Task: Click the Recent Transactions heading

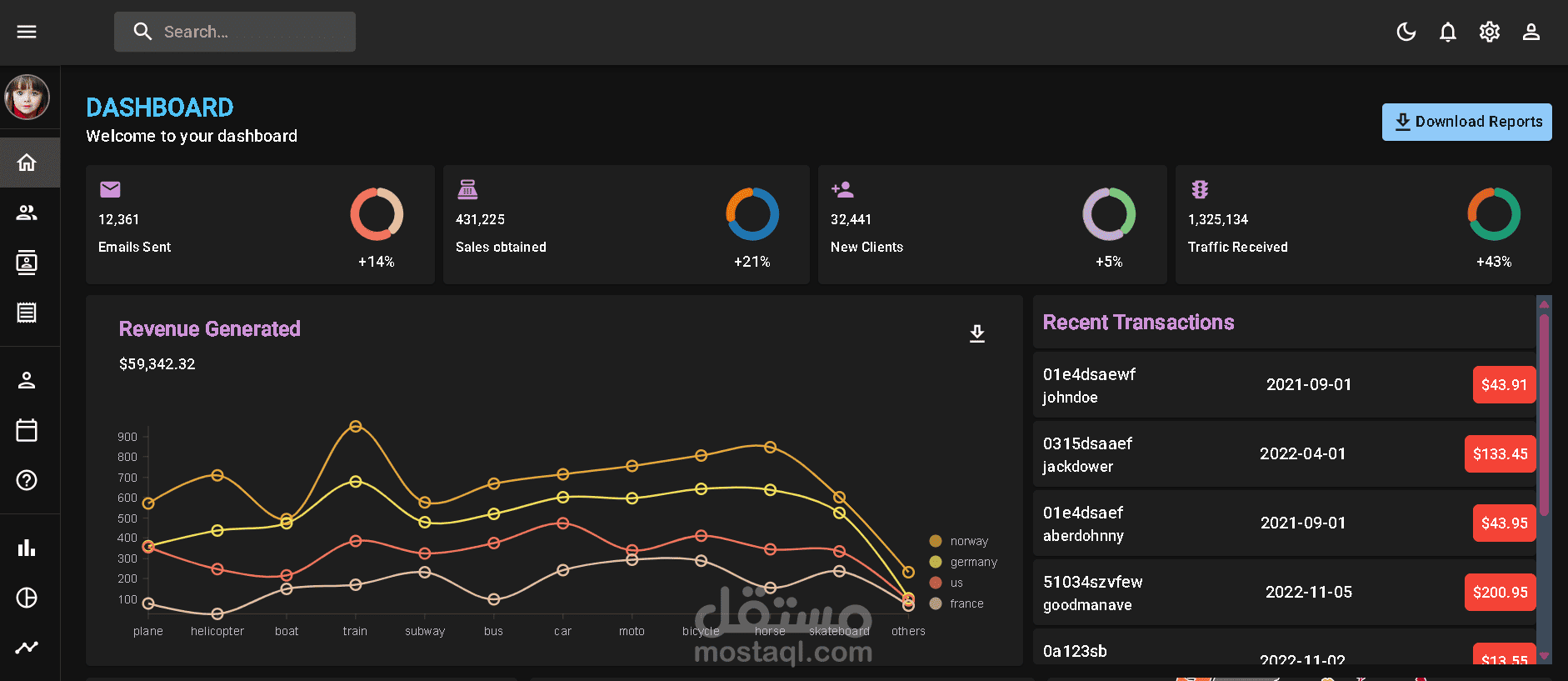Action: coord(1138,323)
